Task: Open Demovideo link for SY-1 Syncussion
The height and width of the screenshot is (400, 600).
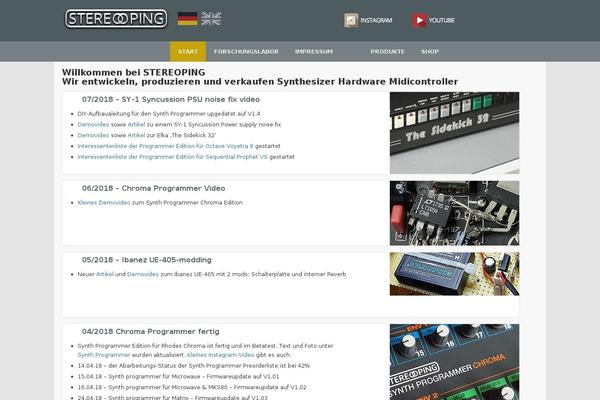Action: pos(93,124)
